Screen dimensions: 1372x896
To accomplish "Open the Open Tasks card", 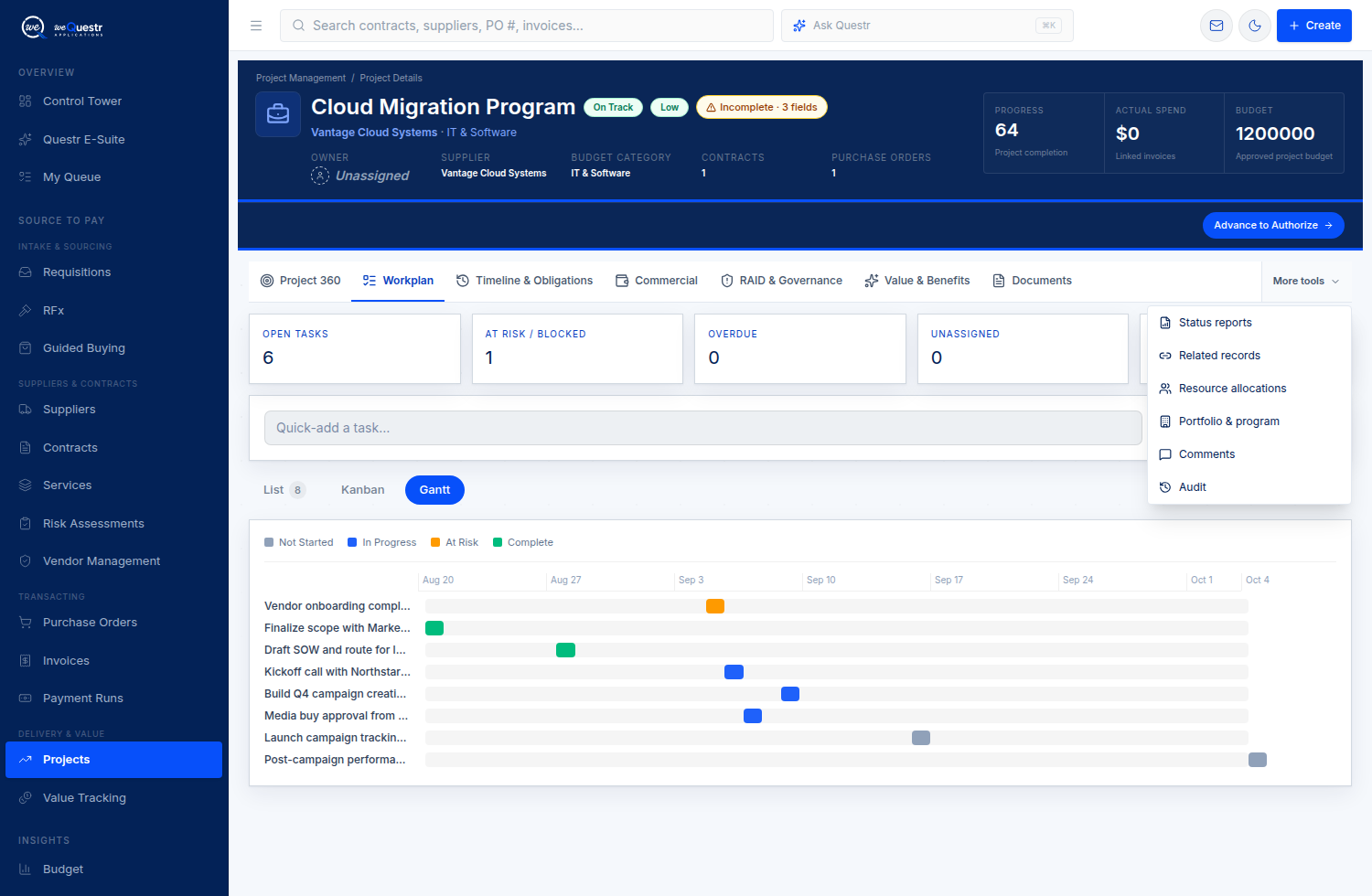I will click(355, 349).
